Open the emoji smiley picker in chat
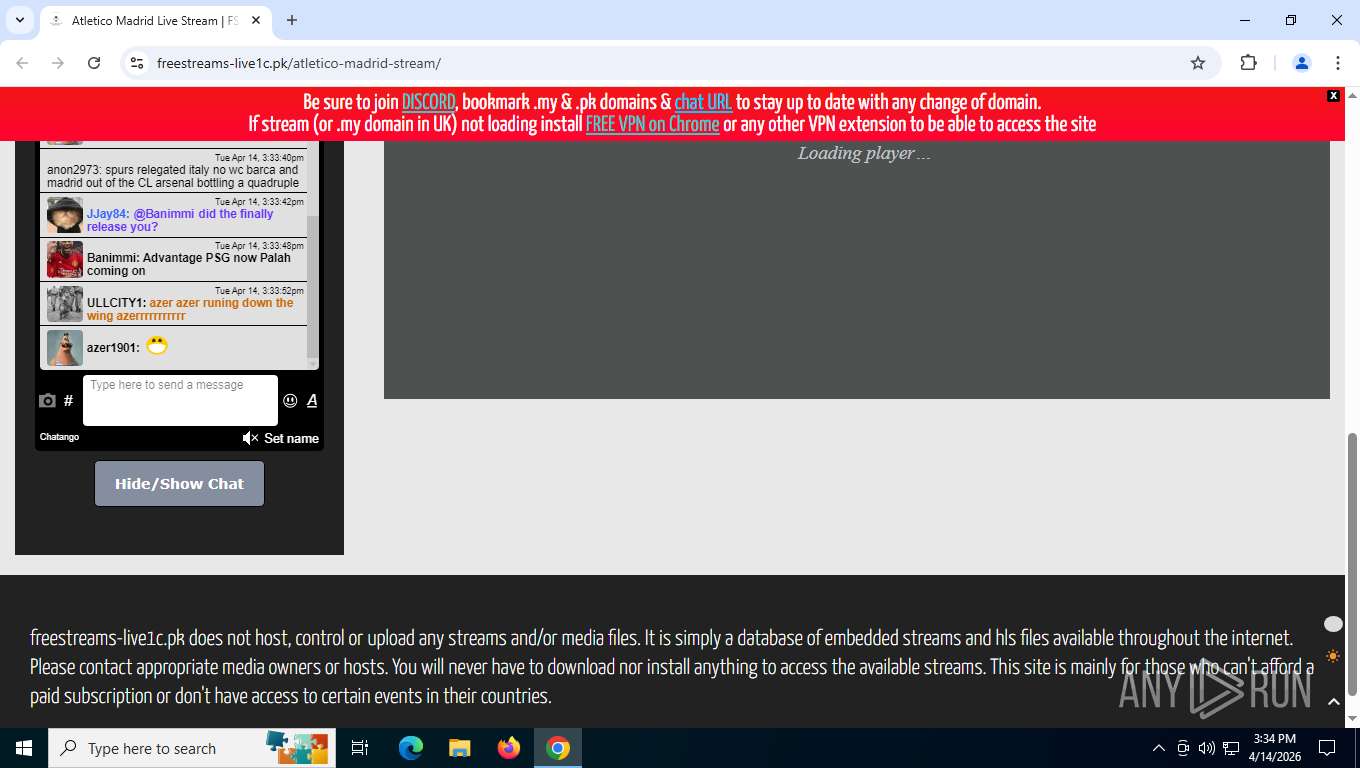 coord(290,401)
